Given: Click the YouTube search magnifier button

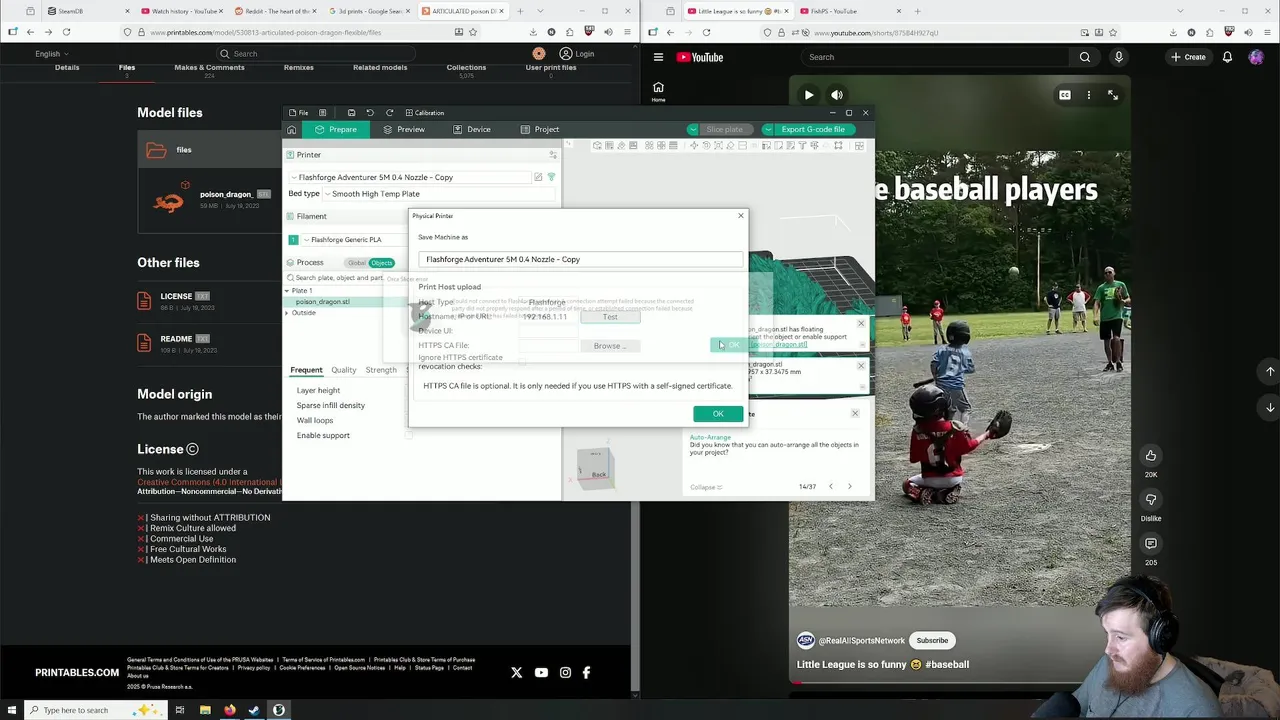Looking at the screenshot, I should point(1085,57).
